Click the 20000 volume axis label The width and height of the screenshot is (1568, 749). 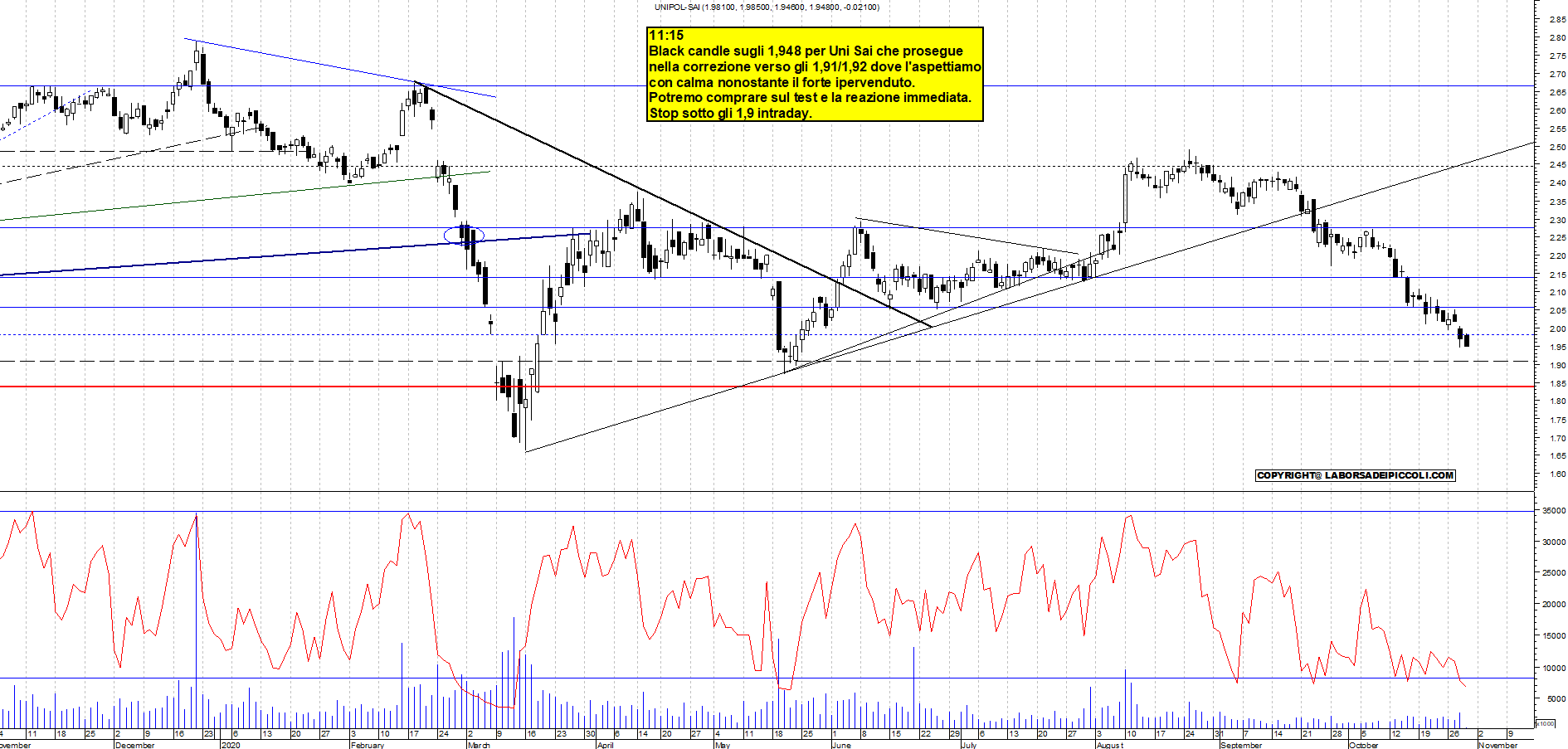(x=1554, y=605)
